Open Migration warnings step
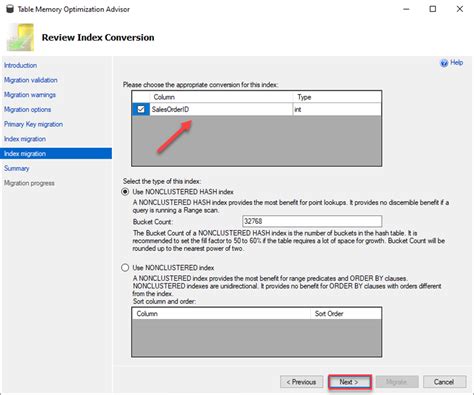Viewport: 474px width, 395px height. coord(30,95)
